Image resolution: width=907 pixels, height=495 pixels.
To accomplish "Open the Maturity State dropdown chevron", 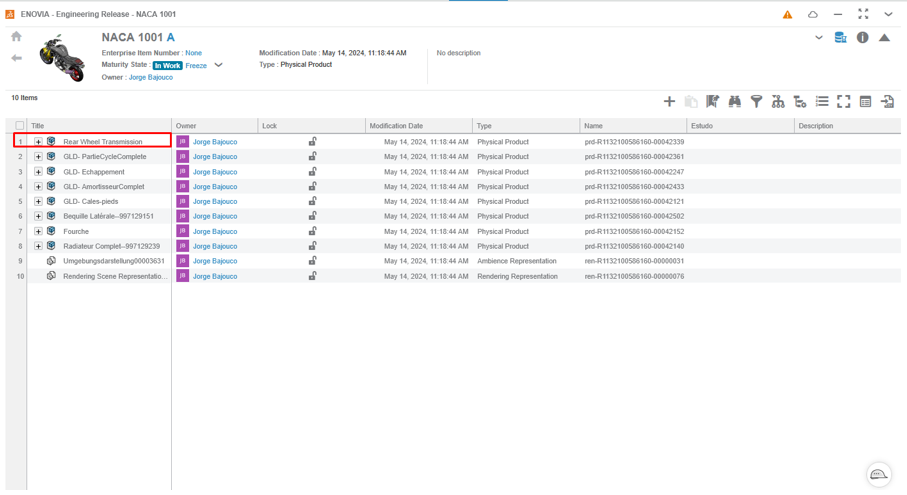I will (x=218, y=65).
